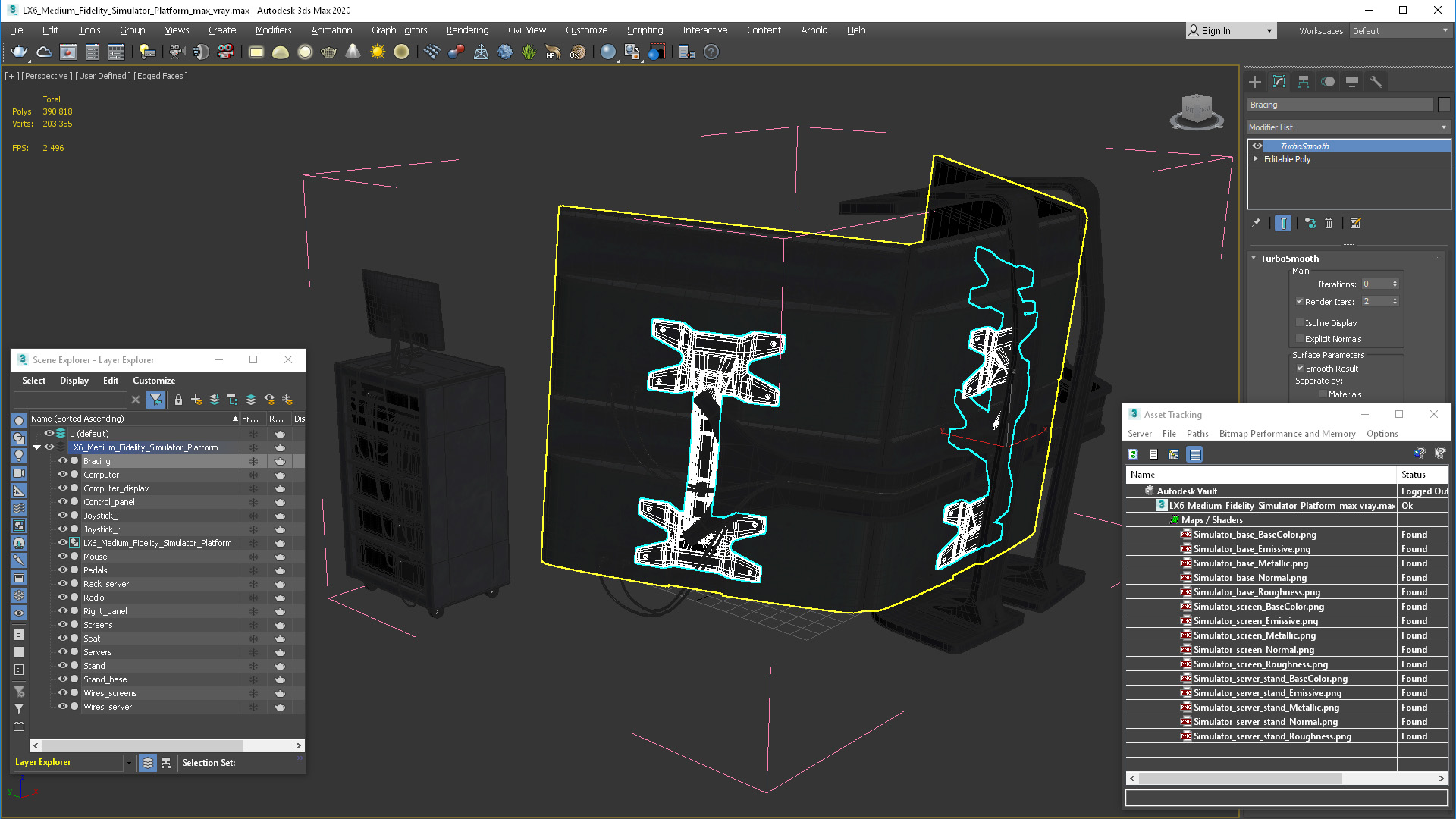The image size is (1456, 819).
Task: Click the User Defined viewport label
Action: pos(103,76)
